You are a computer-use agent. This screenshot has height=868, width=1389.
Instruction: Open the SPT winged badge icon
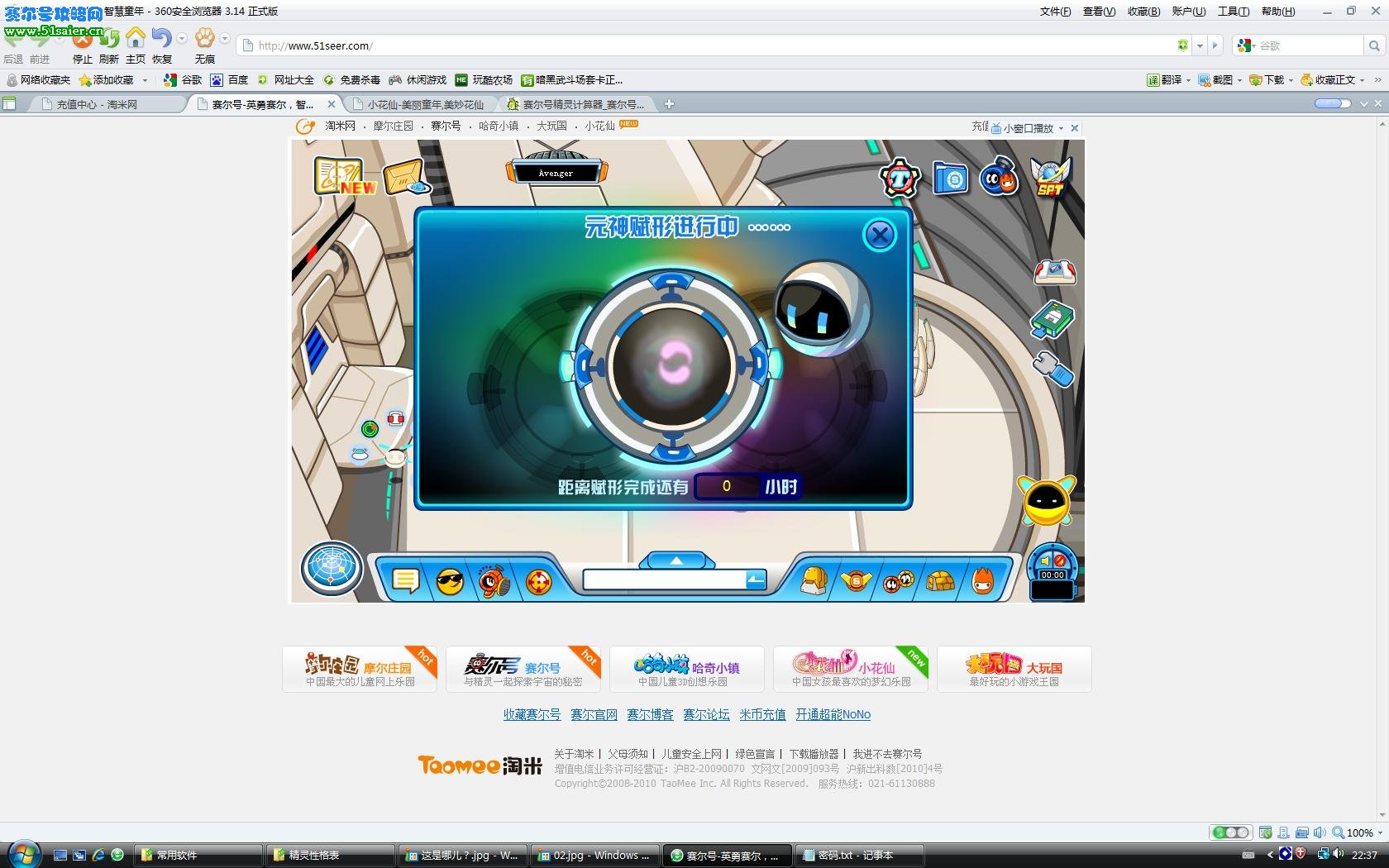[1050, 176]
